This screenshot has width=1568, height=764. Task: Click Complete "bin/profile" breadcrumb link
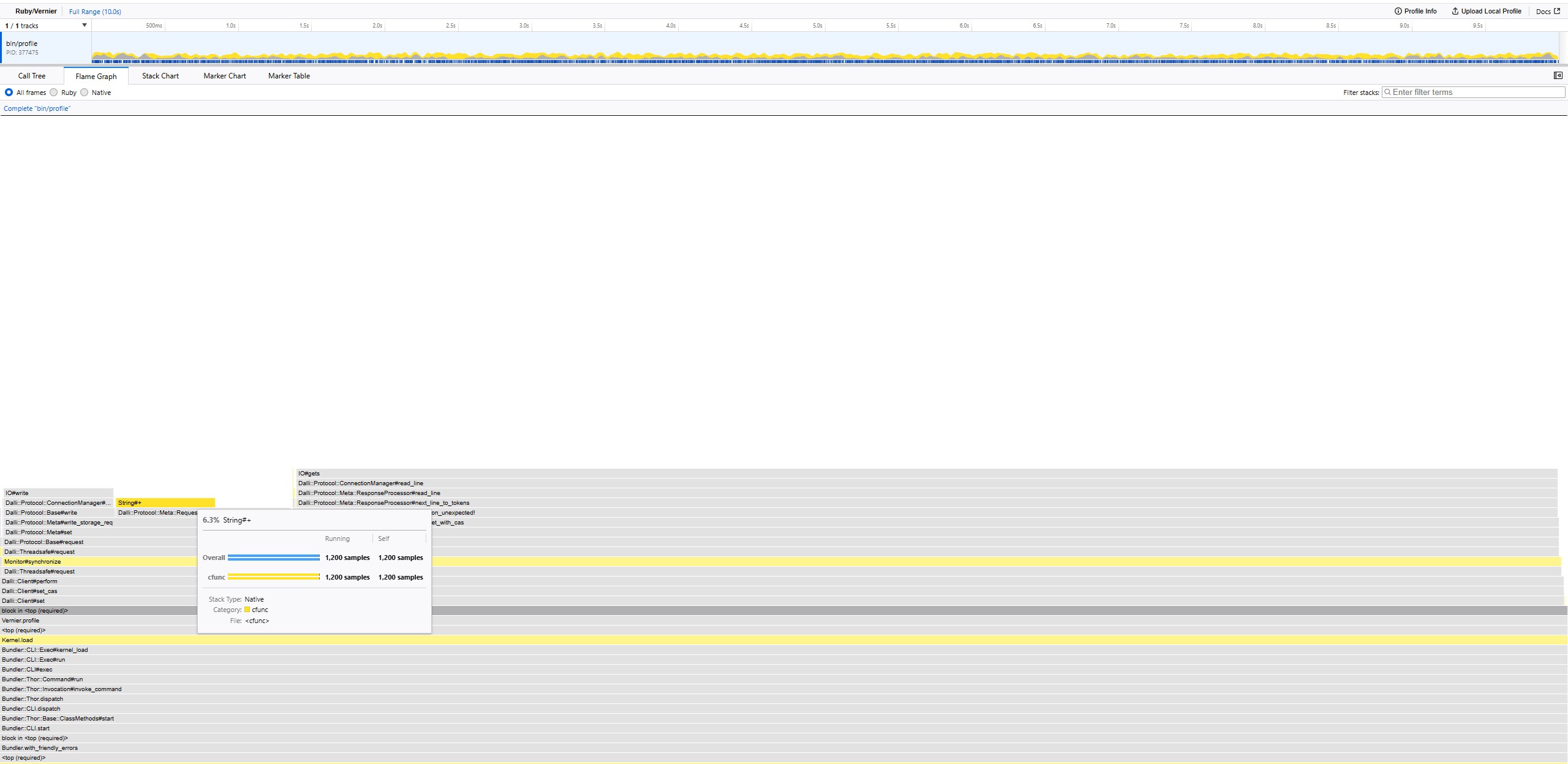pos(37,108)
